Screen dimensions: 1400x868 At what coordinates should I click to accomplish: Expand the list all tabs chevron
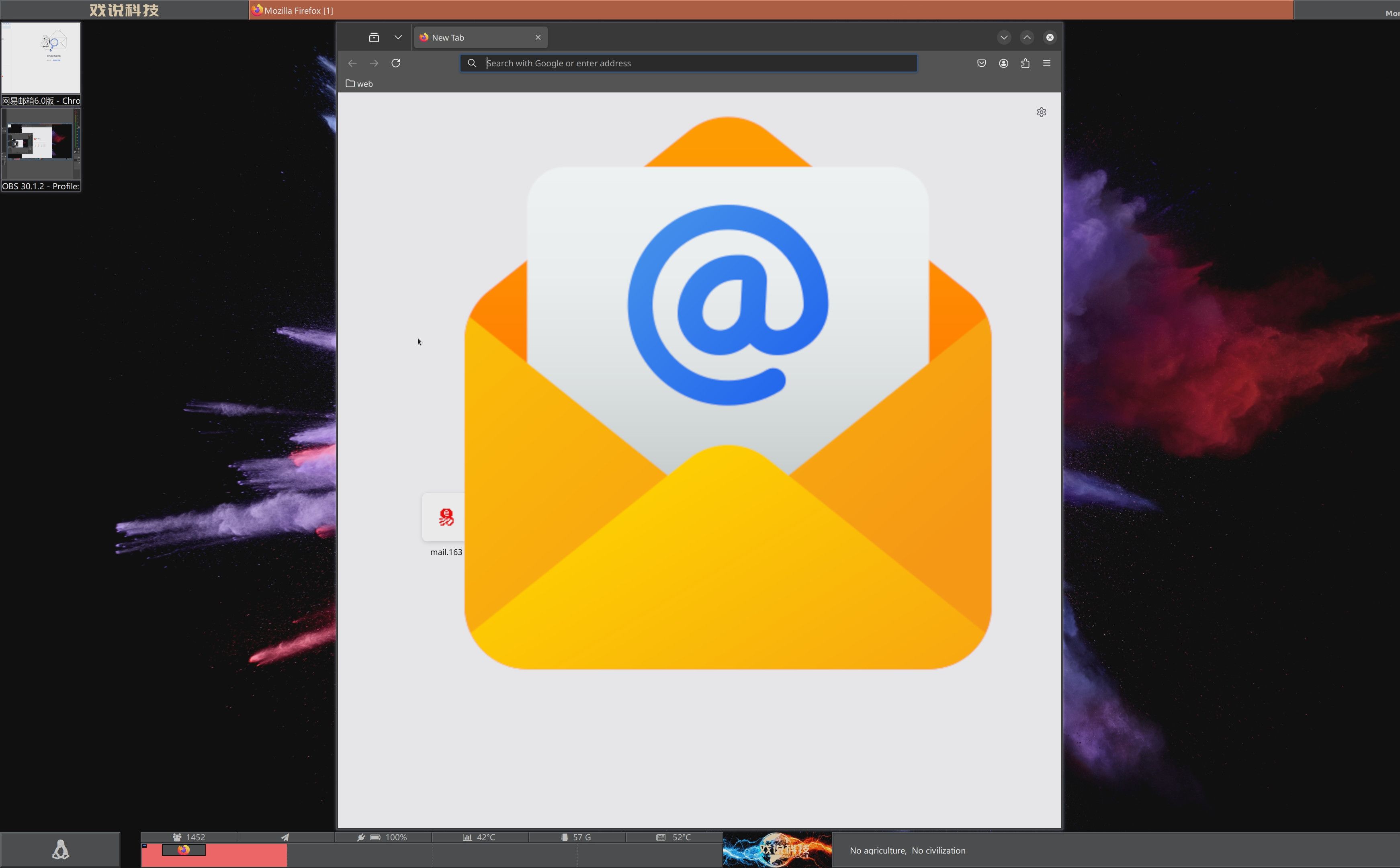click(x=398, y=37)
